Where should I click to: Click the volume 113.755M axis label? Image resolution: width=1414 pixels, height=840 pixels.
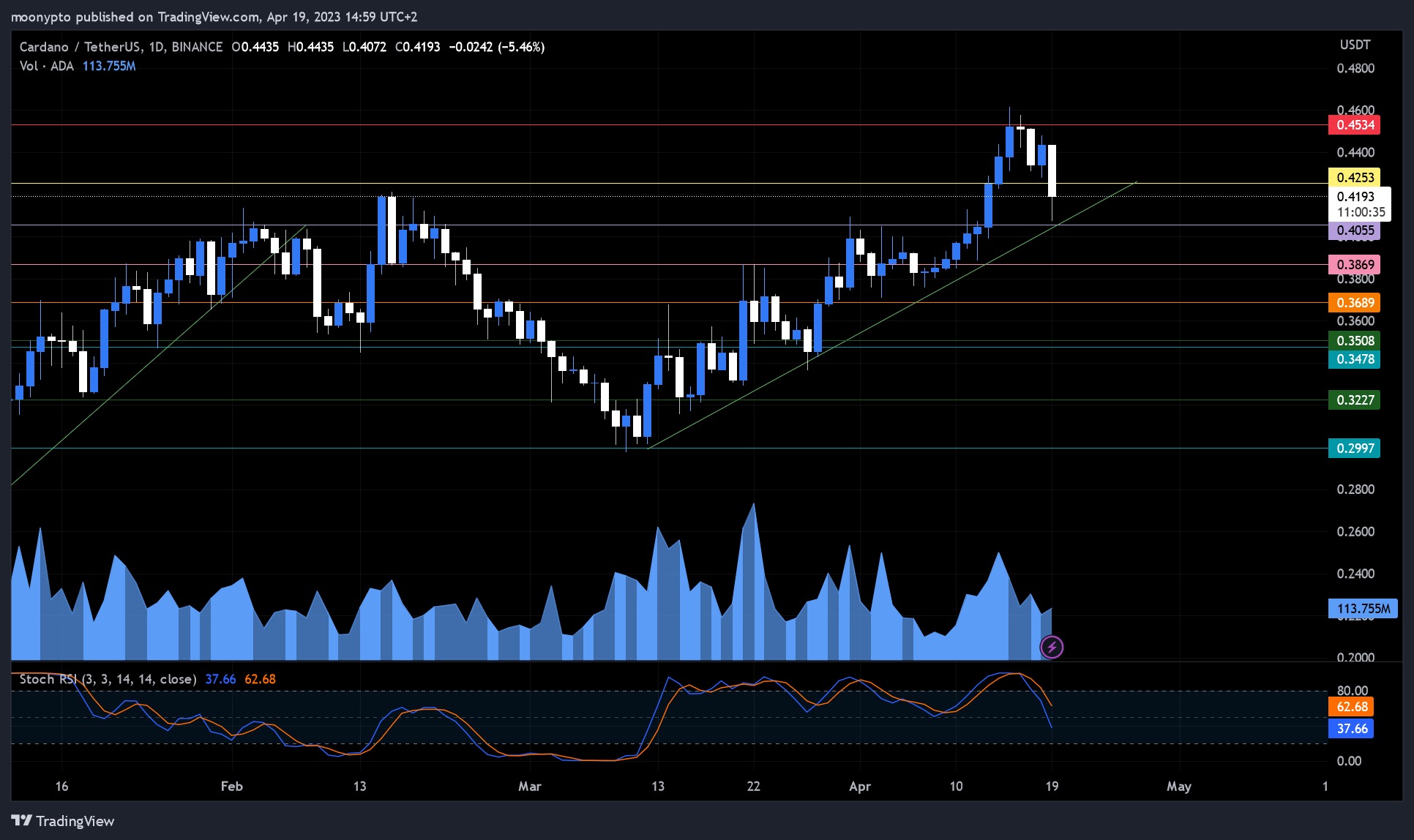coord(1363,609)
